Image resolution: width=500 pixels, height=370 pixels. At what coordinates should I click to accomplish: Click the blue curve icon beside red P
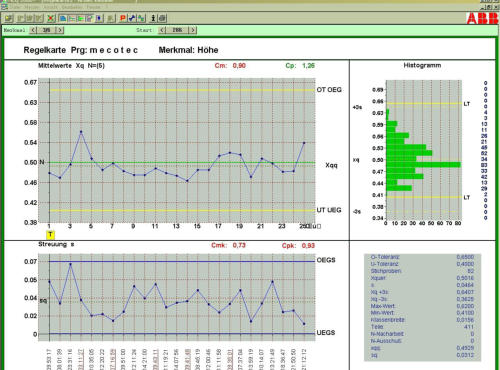[132, 18]
